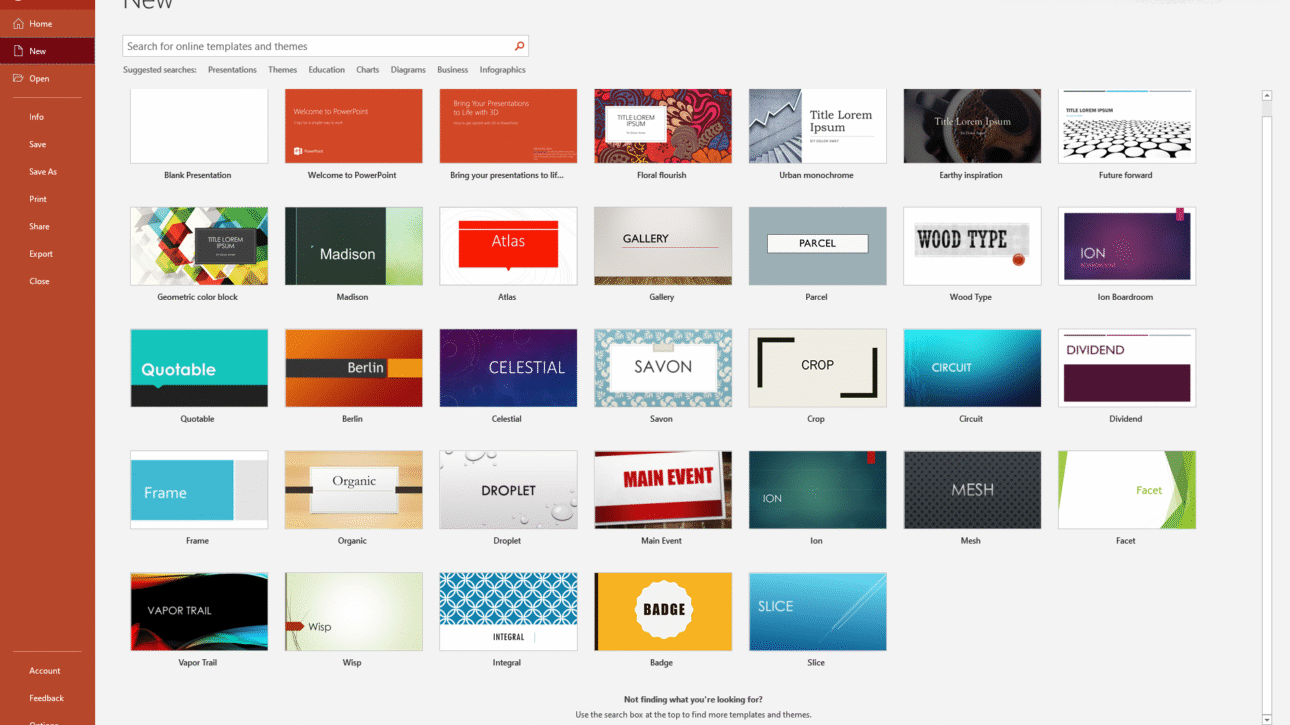Screen dimensions: 1290x725
Task: Select the Blank Presentation template
Action: pos(199,126)
